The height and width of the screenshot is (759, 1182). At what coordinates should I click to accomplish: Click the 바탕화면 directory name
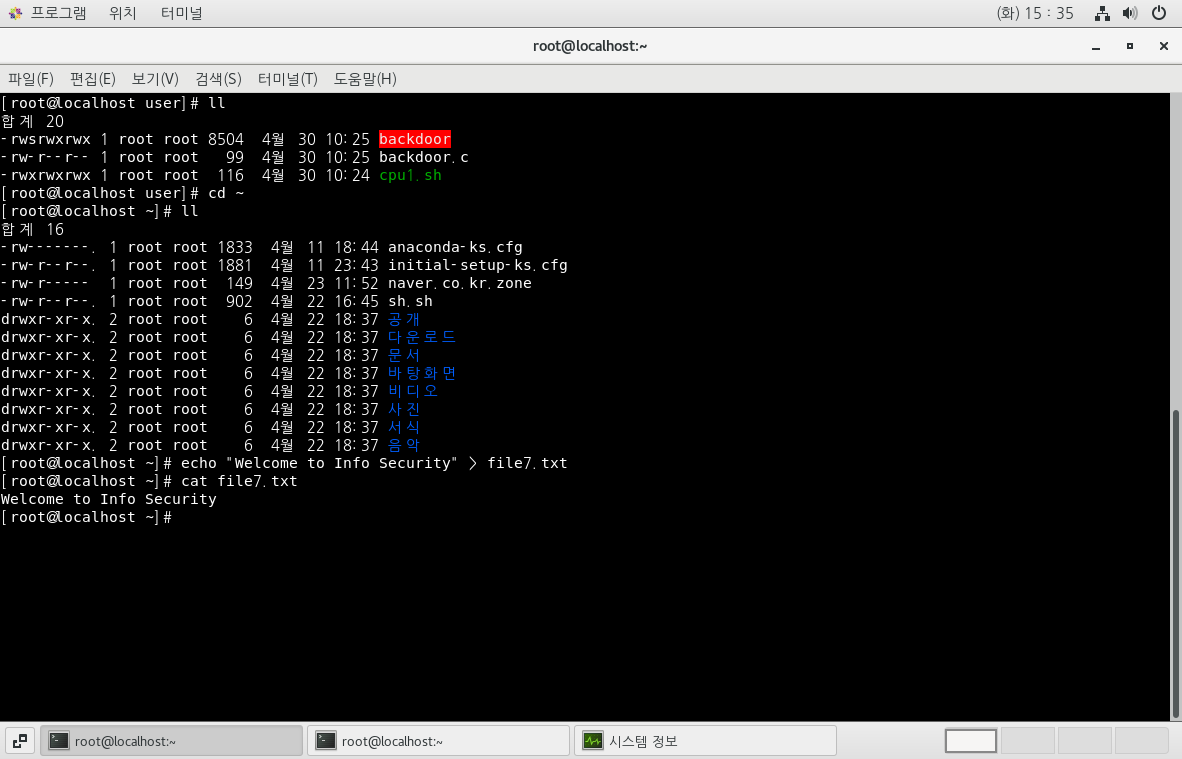[x=422, y=374]
